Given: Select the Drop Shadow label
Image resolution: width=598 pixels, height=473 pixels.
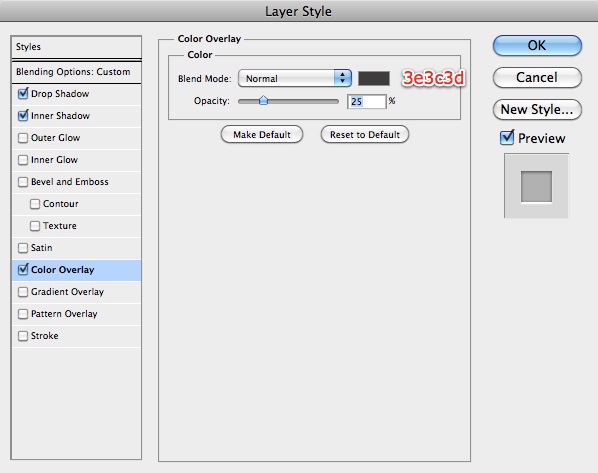Looking at the screenshot, I should [x=60, y=93].
